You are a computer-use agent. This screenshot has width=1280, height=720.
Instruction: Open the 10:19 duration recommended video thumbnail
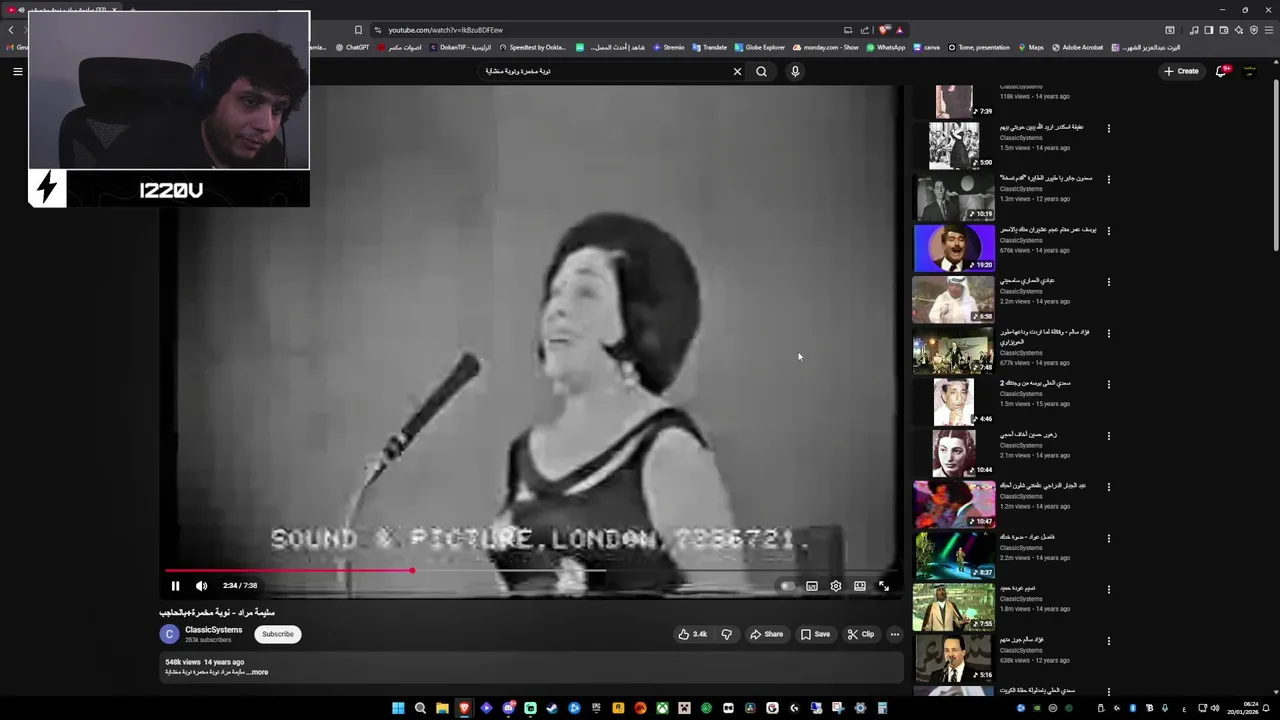(954, 197)
